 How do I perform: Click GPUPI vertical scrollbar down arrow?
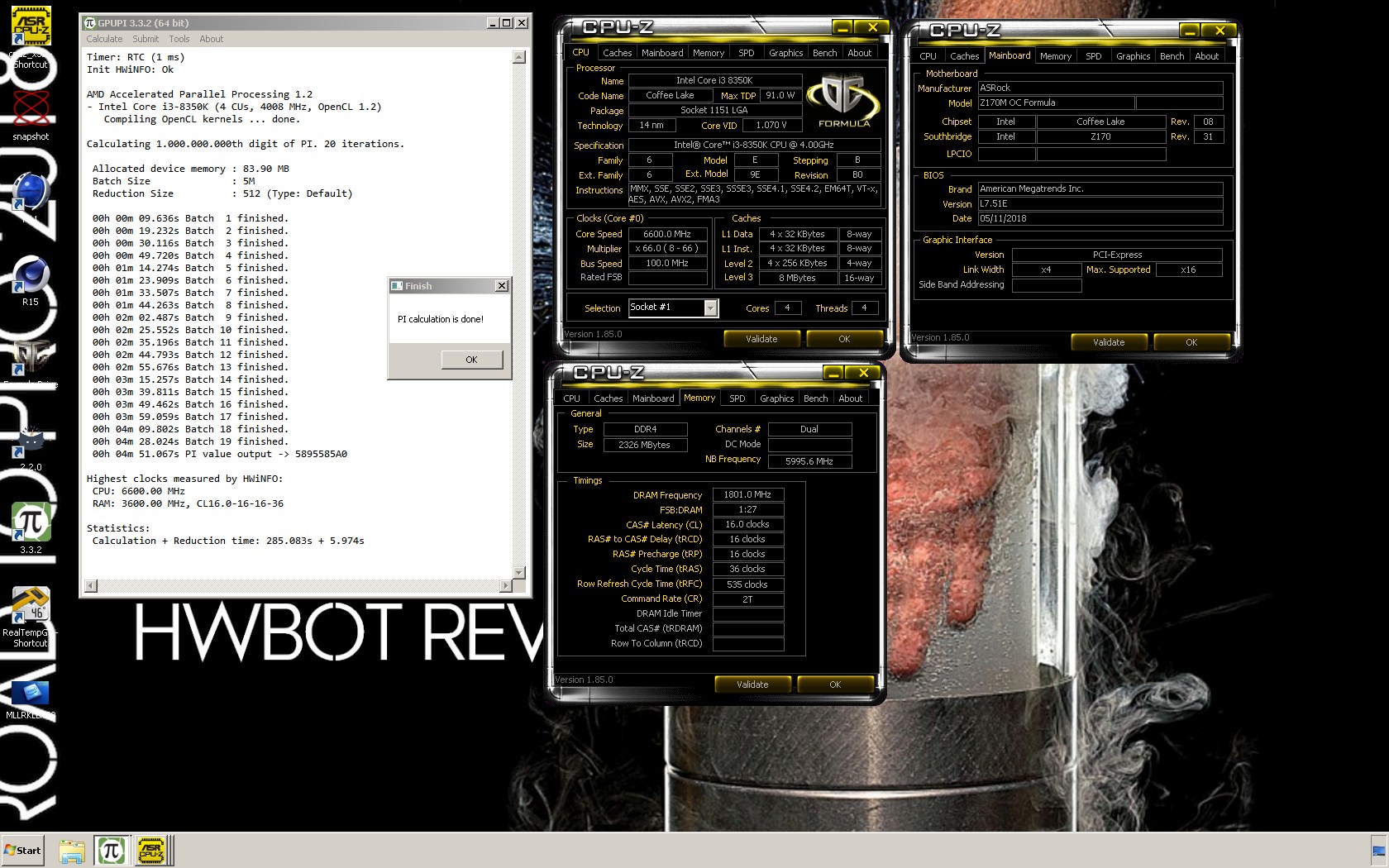(x=519, y=572)
